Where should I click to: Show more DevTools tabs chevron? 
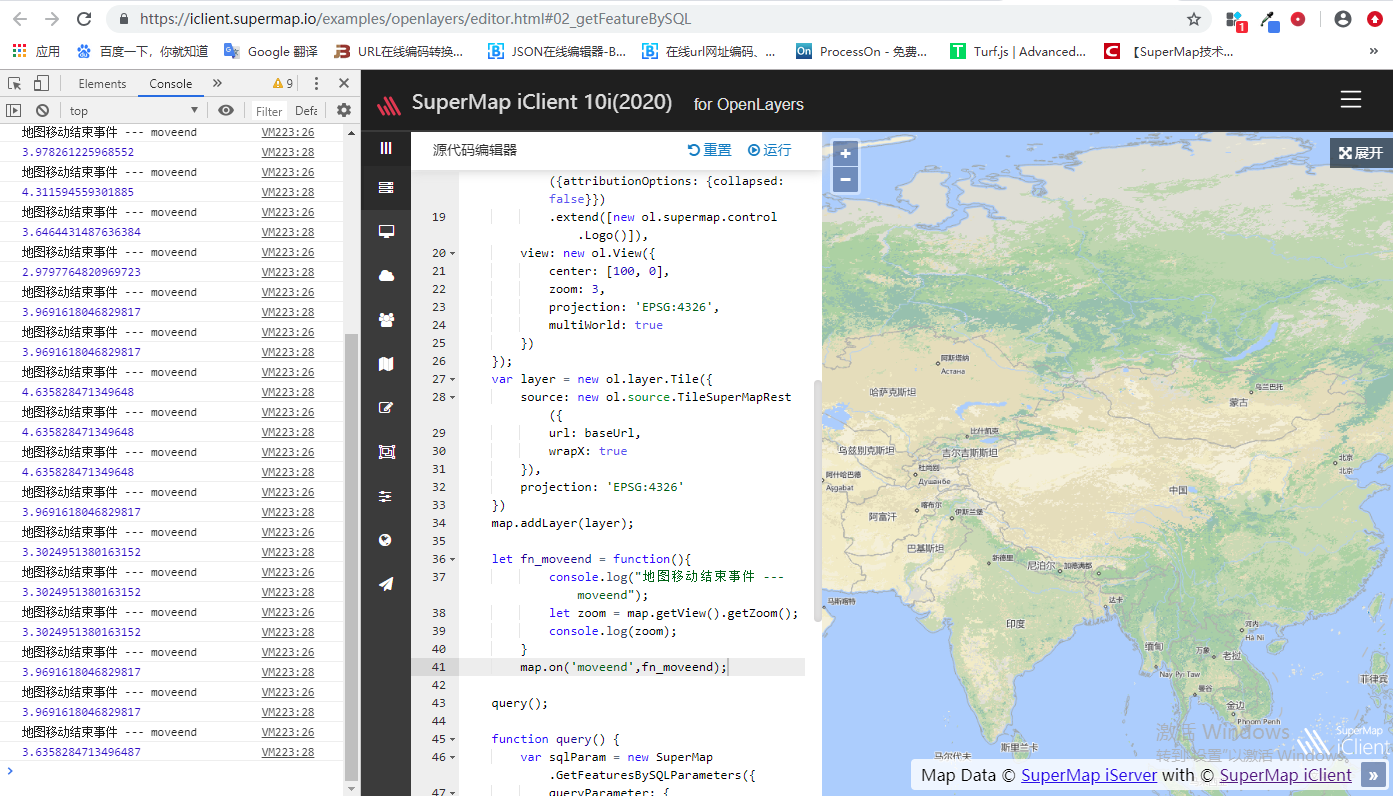(x=217, y=83)
